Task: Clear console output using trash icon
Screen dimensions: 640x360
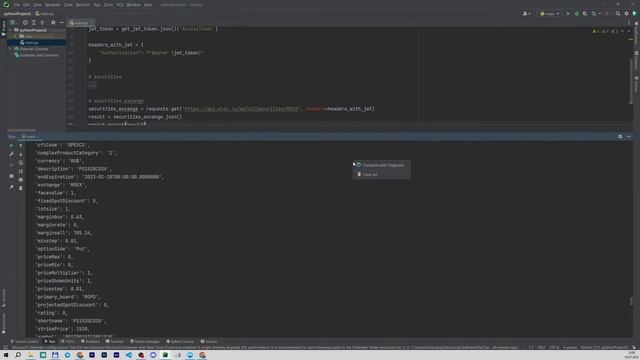Action: [21, 188]
